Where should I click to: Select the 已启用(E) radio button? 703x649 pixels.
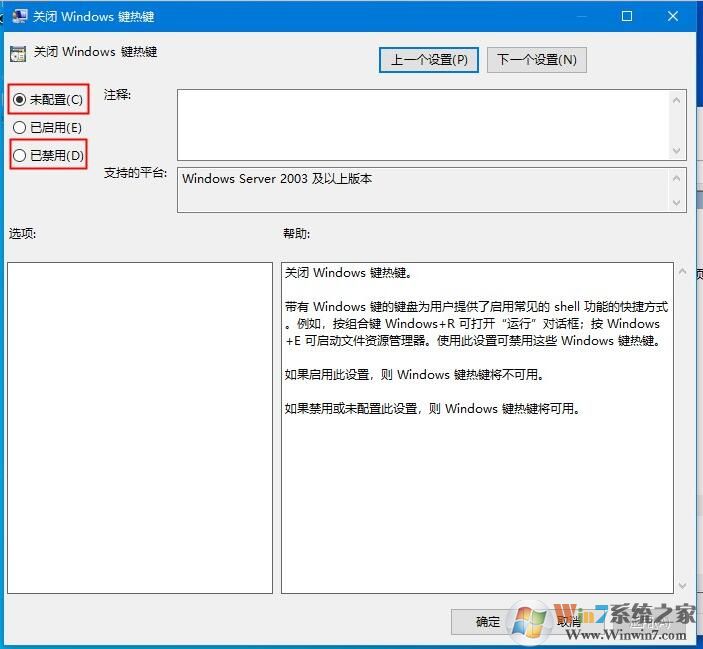pyautogui.click(x=47, y=128)
